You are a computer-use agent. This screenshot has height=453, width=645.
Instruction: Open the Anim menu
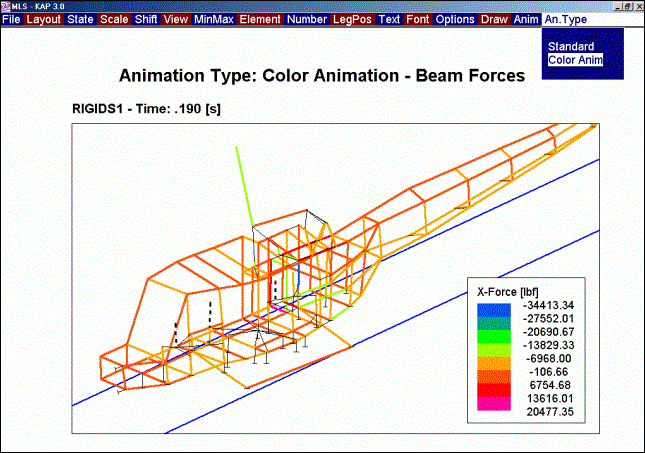525,19
